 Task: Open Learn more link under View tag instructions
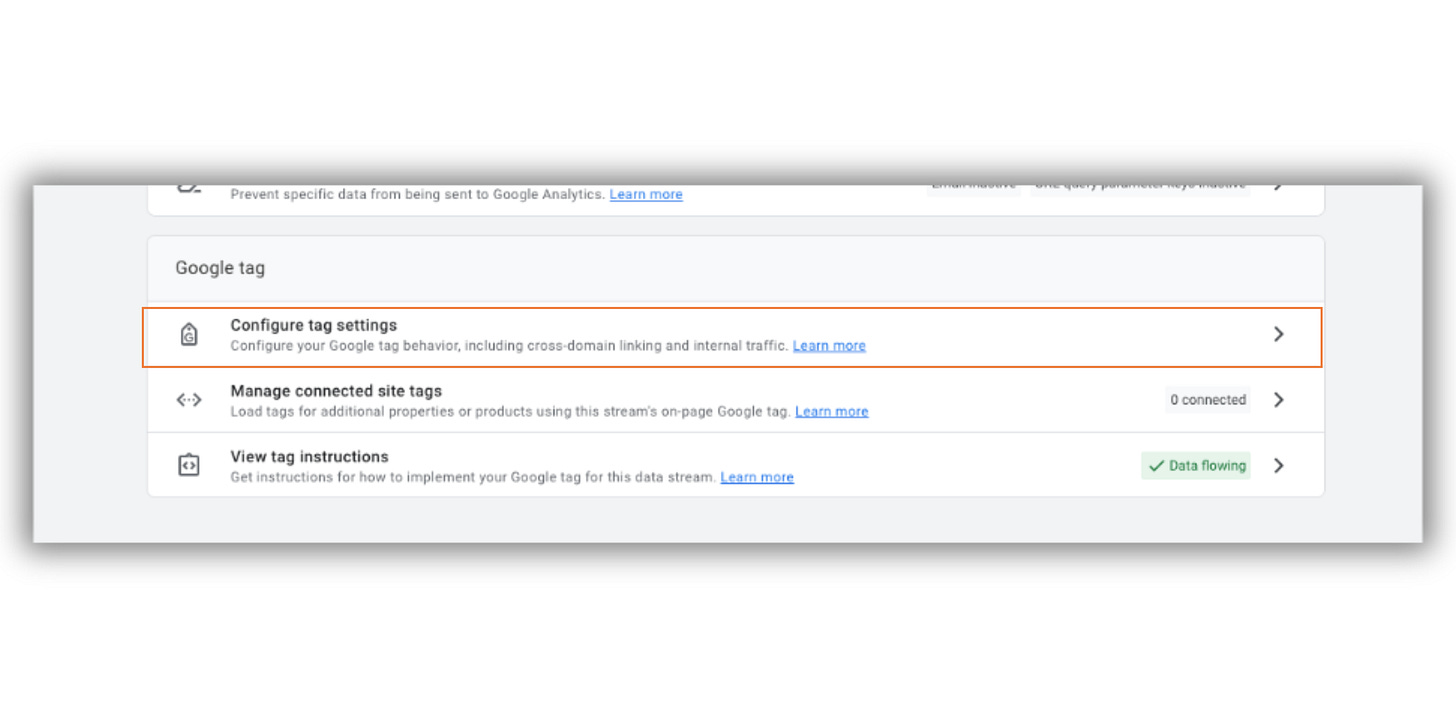757,477
